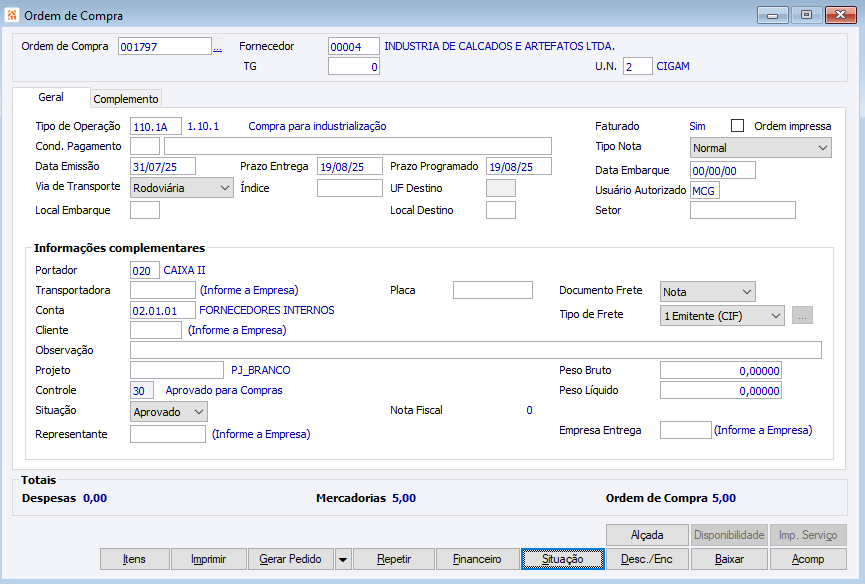
Task: Focus the Índice field
Action: (x=350, y=188)
